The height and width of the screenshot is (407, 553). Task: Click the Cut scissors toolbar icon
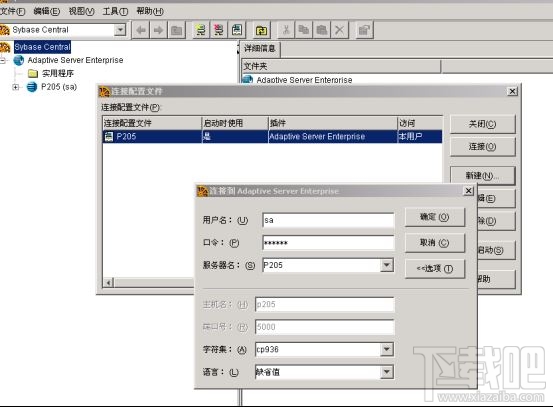pos(286,30)
